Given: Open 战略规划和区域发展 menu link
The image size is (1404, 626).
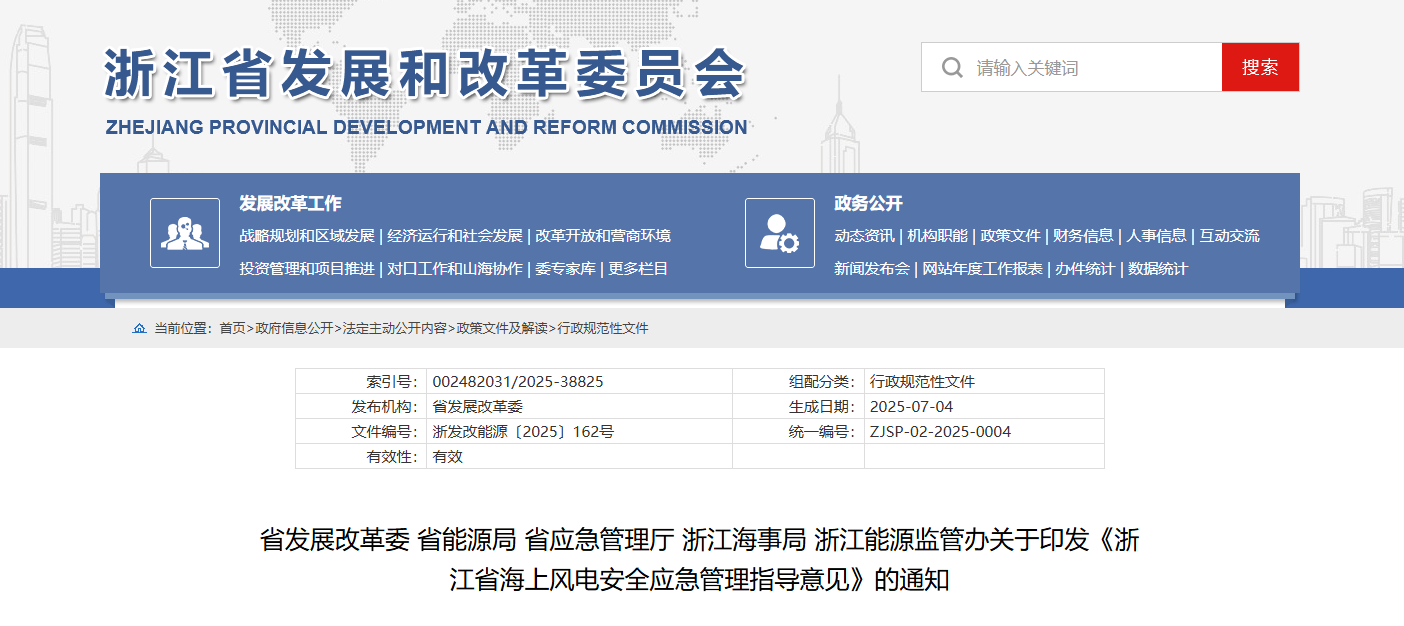Looking at the screenshot, I should coord(307,236).
